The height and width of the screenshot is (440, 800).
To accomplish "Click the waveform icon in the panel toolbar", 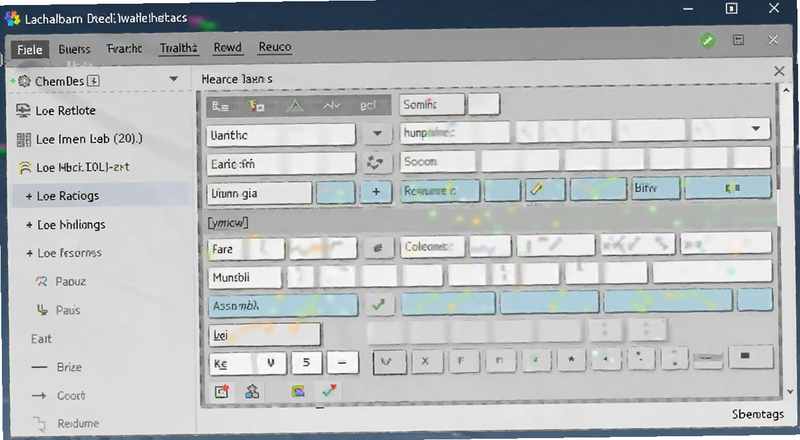I will click(x=332, y=106).
